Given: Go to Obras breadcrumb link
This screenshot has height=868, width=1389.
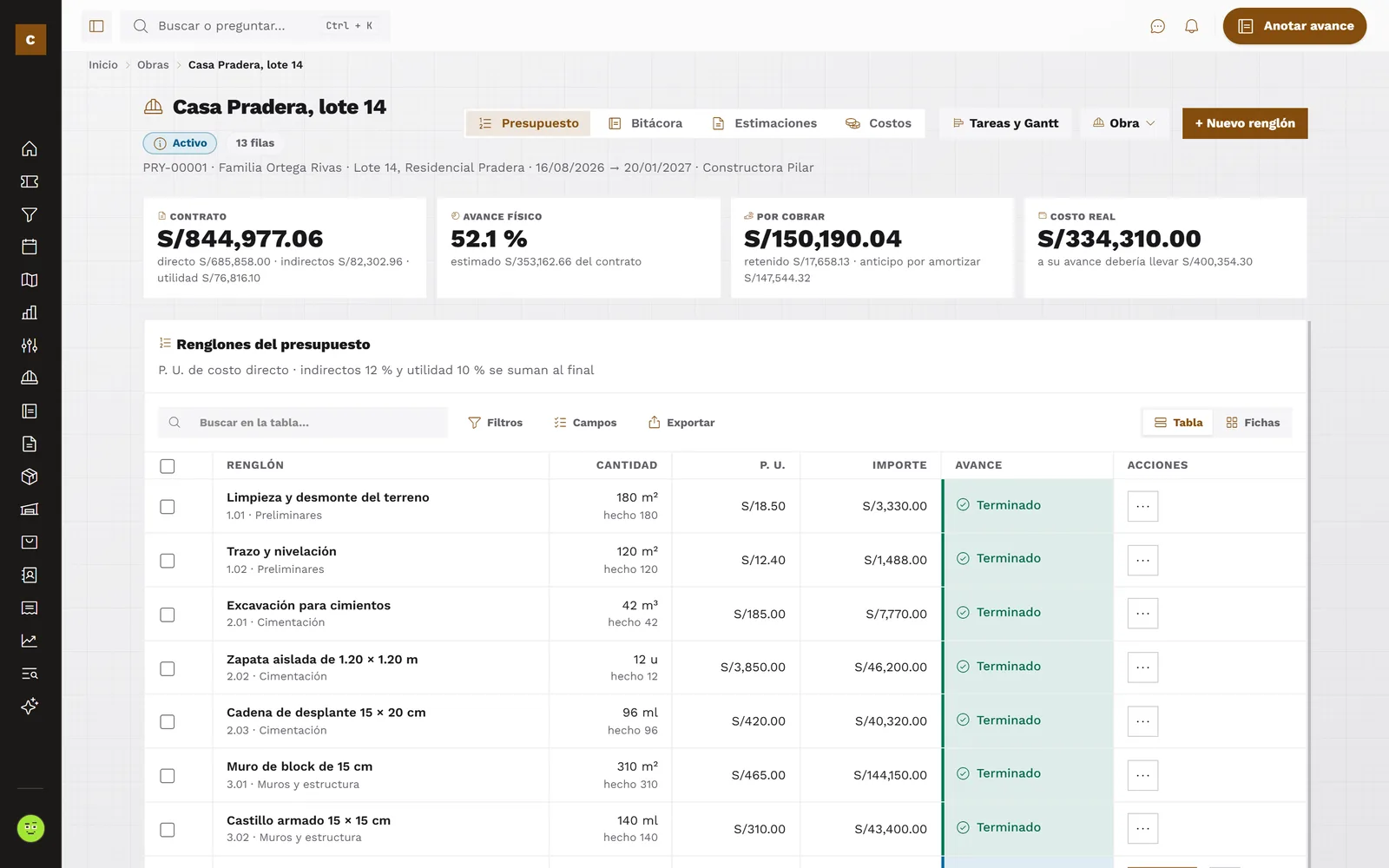Looking at the screenshot, I should (x=153, y=65).
